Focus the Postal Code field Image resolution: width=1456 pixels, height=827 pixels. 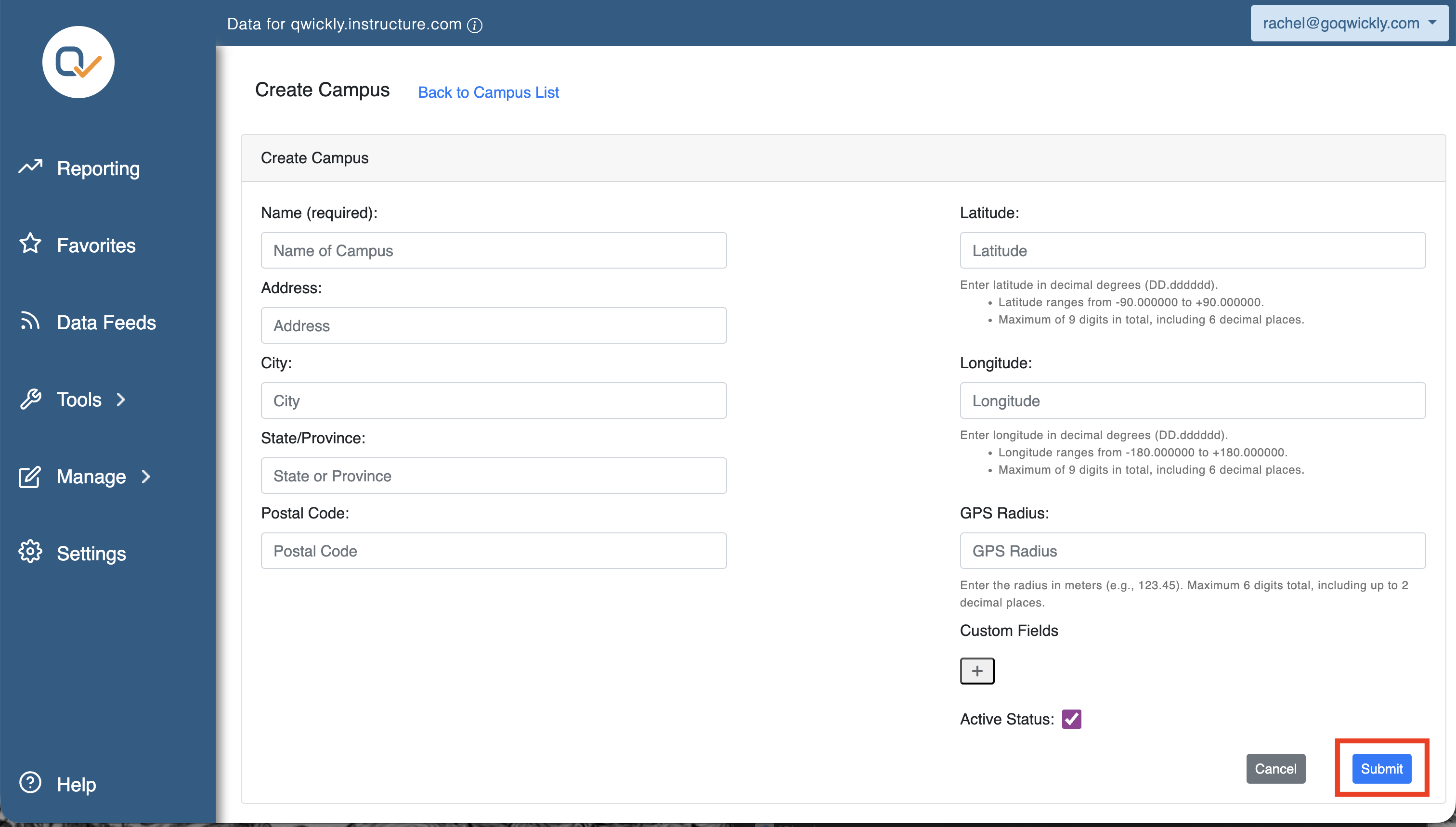pyautogui.click(x=494, y=551)
